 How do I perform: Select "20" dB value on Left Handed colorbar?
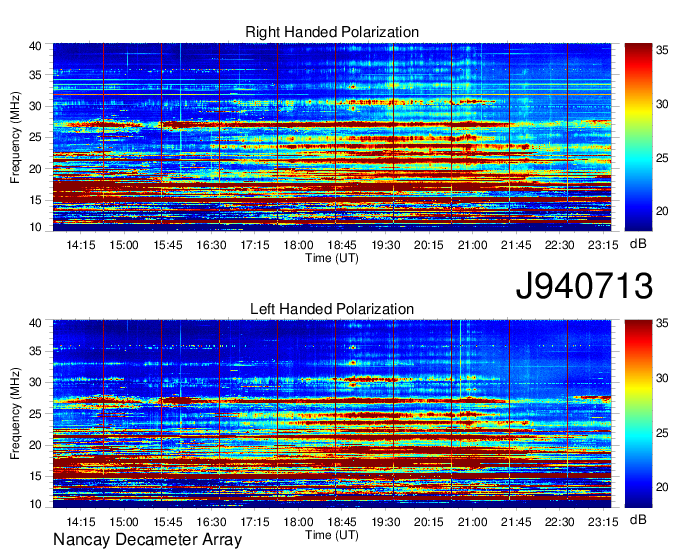[x=662, y=487]
